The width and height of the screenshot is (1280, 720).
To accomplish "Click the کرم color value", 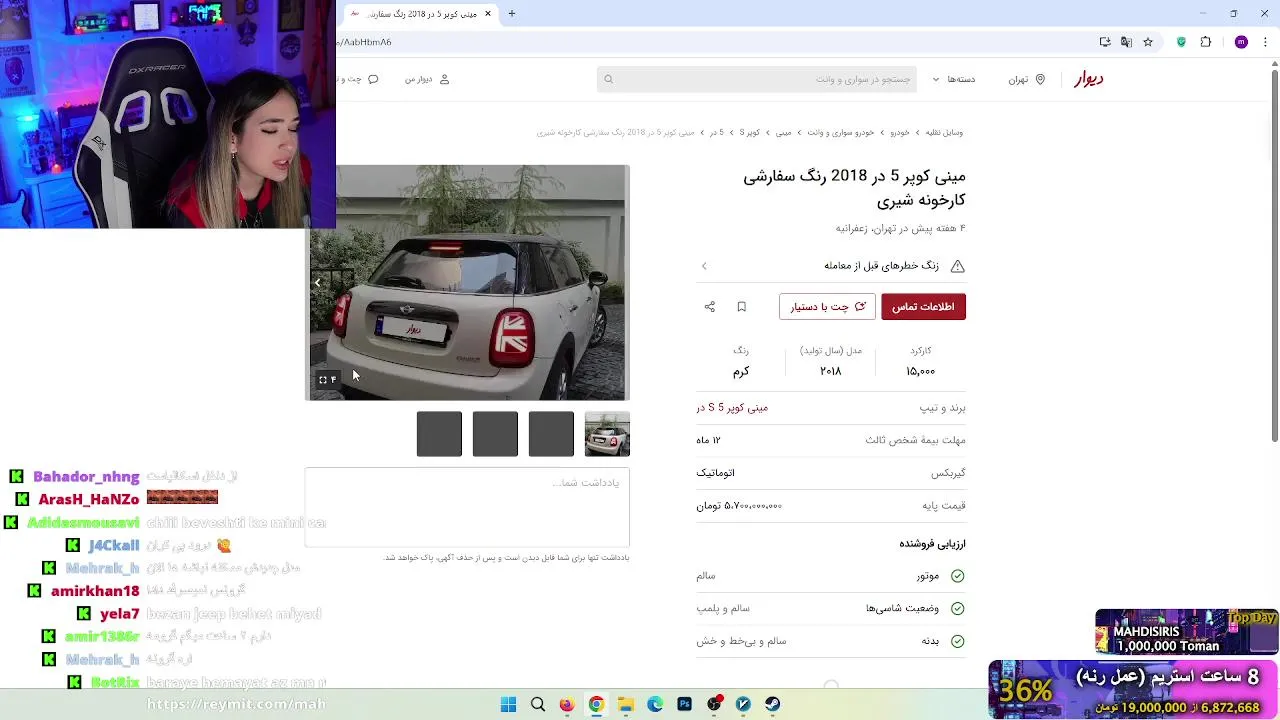I will (740, 371).
